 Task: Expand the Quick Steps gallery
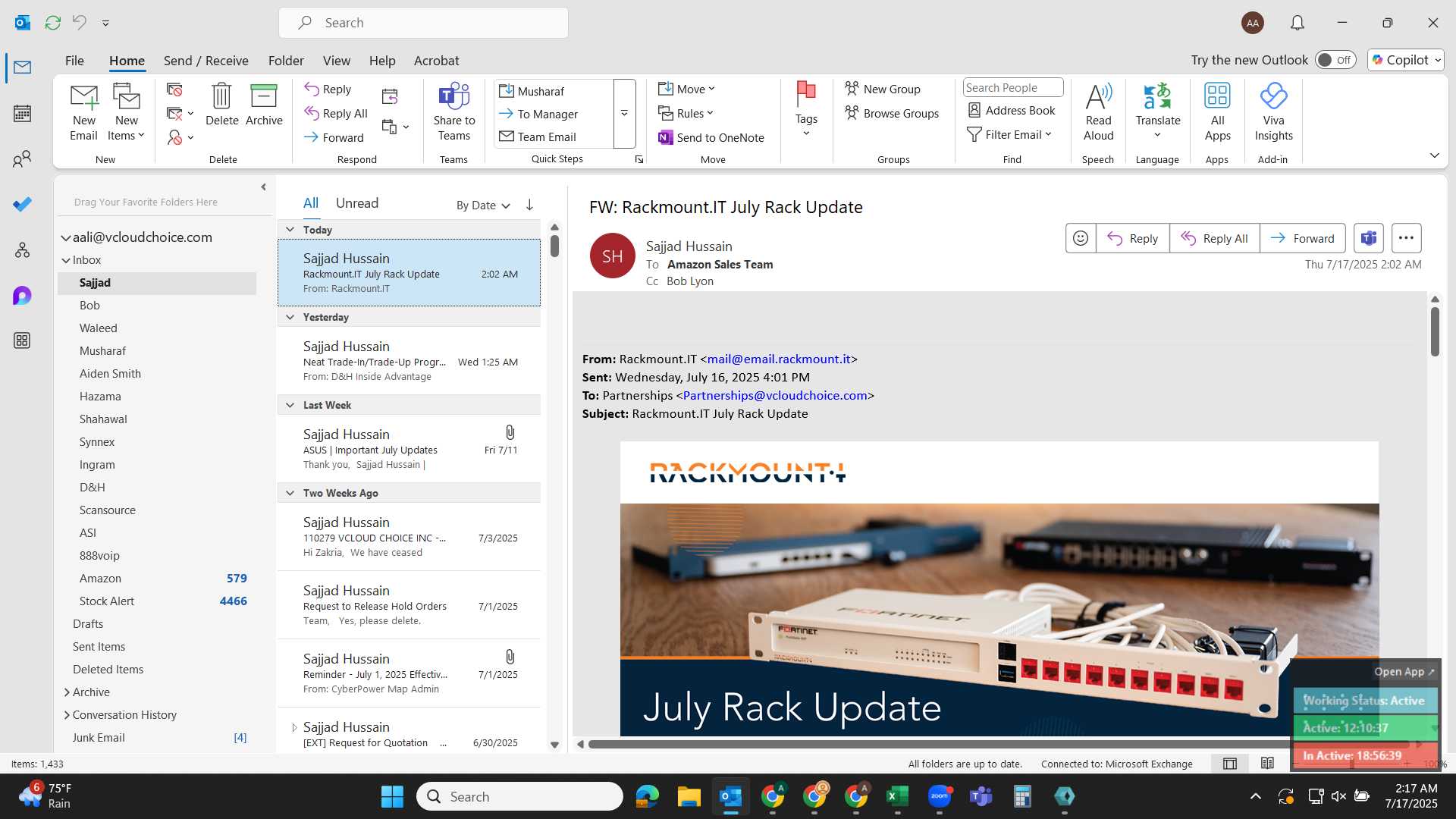(x=624, y=113)
